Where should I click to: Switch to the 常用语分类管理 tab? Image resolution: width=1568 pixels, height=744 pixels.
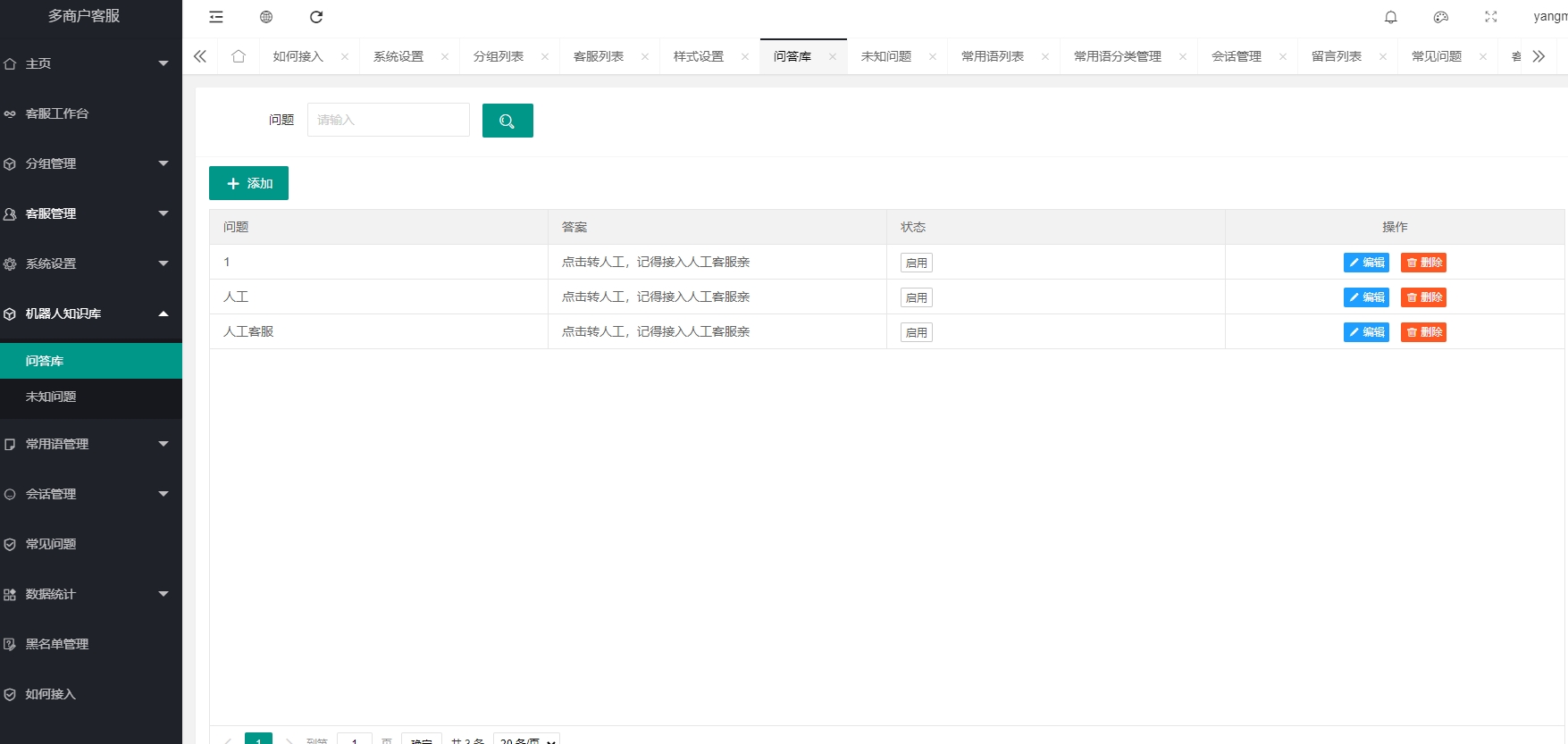1118,56
